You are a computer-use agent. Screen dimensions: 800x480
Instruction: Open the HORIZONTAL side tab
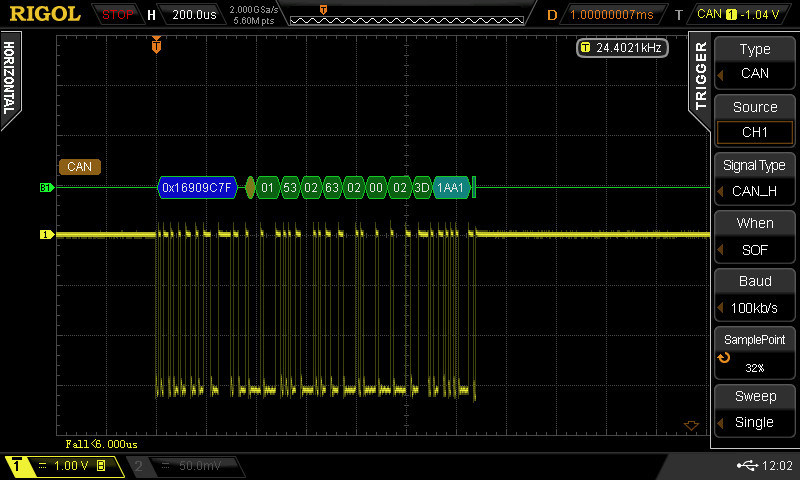(x=9, y=80)
